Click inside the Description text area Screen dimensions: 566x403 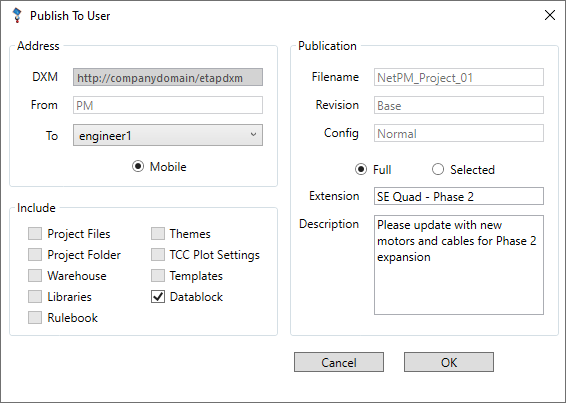(x=459, y=265)
